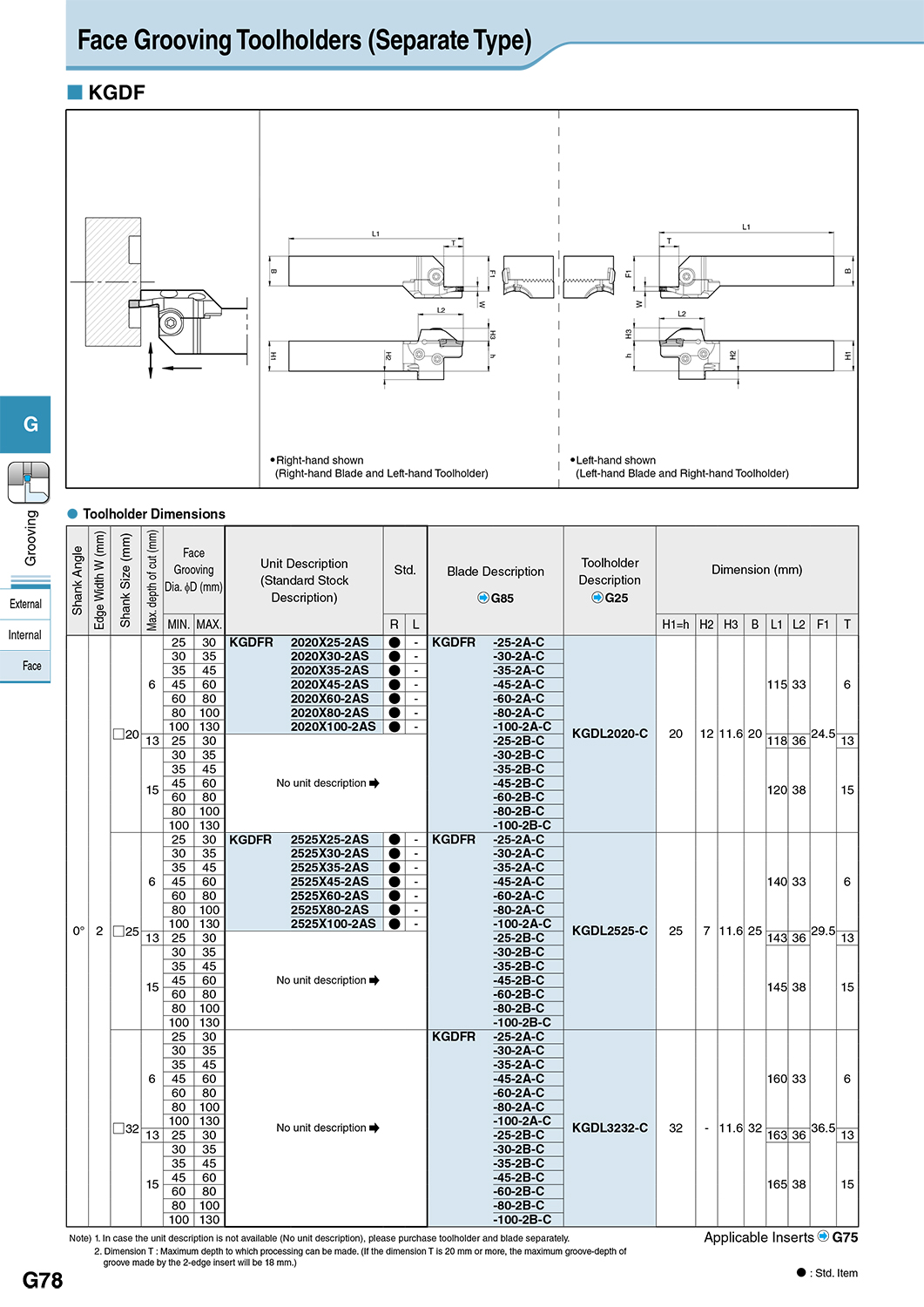Click the F1 dimension header
The height and width of the screenshot is (1307, 924).
pyautogui.click(x=823, y=625)
